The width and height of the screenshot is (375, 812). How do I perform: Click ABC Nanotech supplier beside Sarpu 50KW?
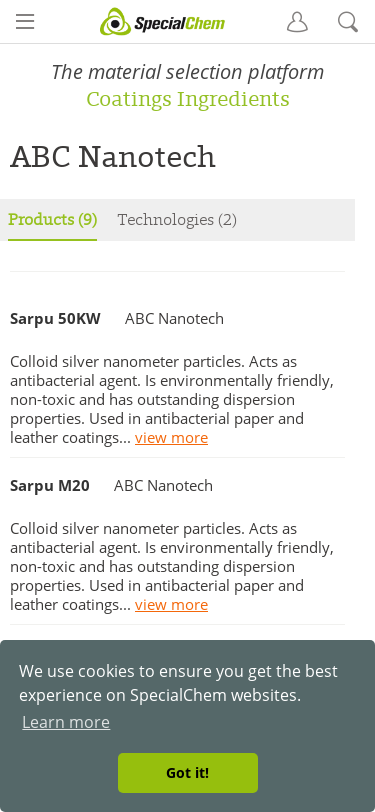pyautogui.click(x=174, y=318)
